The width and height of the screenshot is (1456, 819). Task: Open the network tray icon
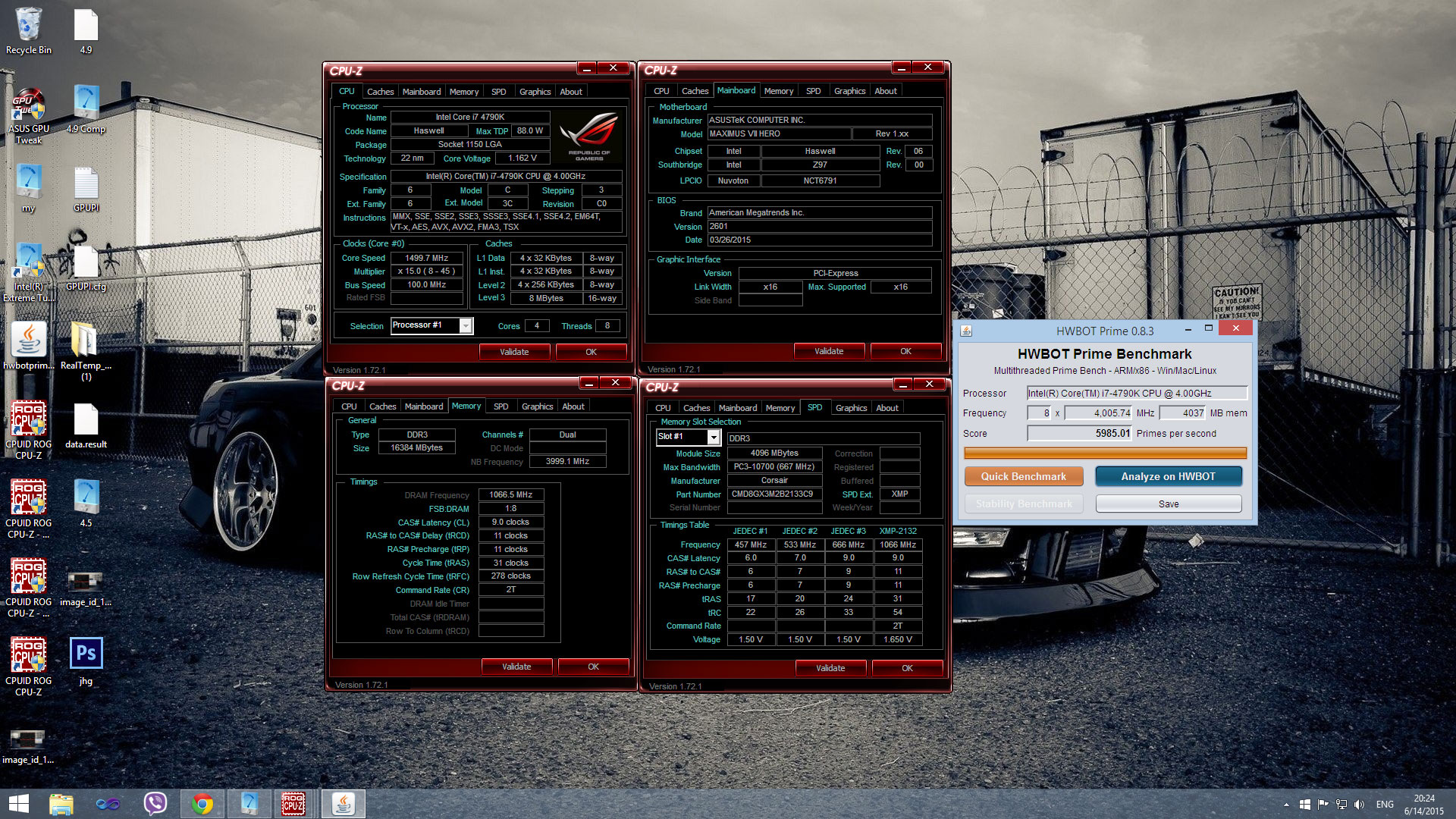pos(1341,805)
